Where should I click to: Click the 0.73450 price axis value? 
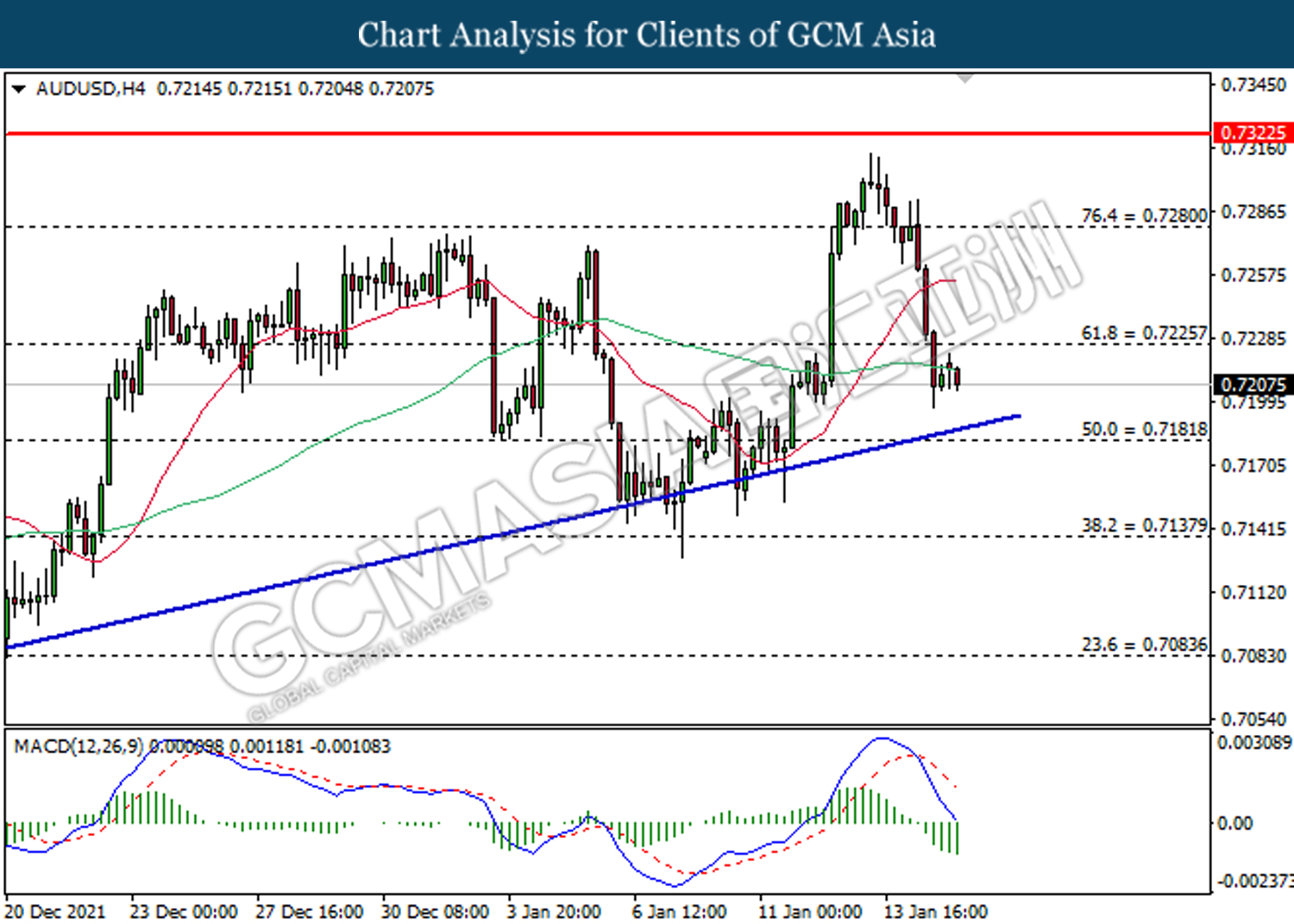click(1253, 85)
